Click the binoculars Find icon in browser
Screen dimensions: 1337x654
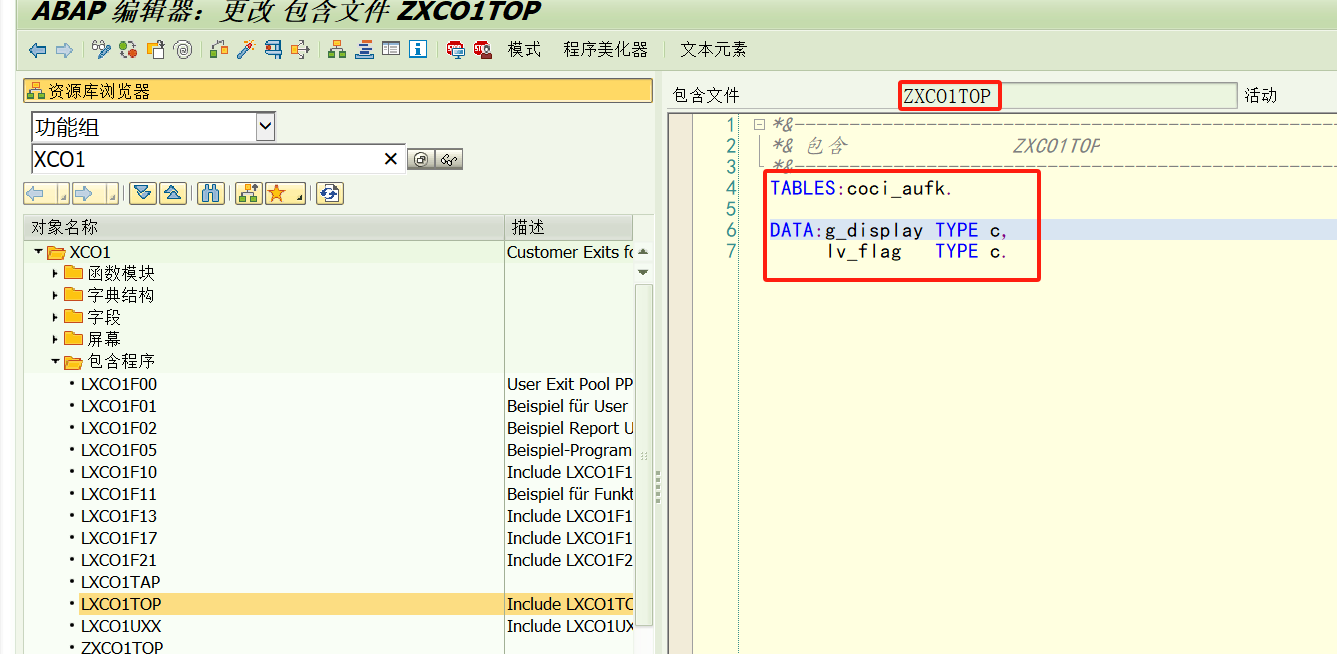(211, 194)
